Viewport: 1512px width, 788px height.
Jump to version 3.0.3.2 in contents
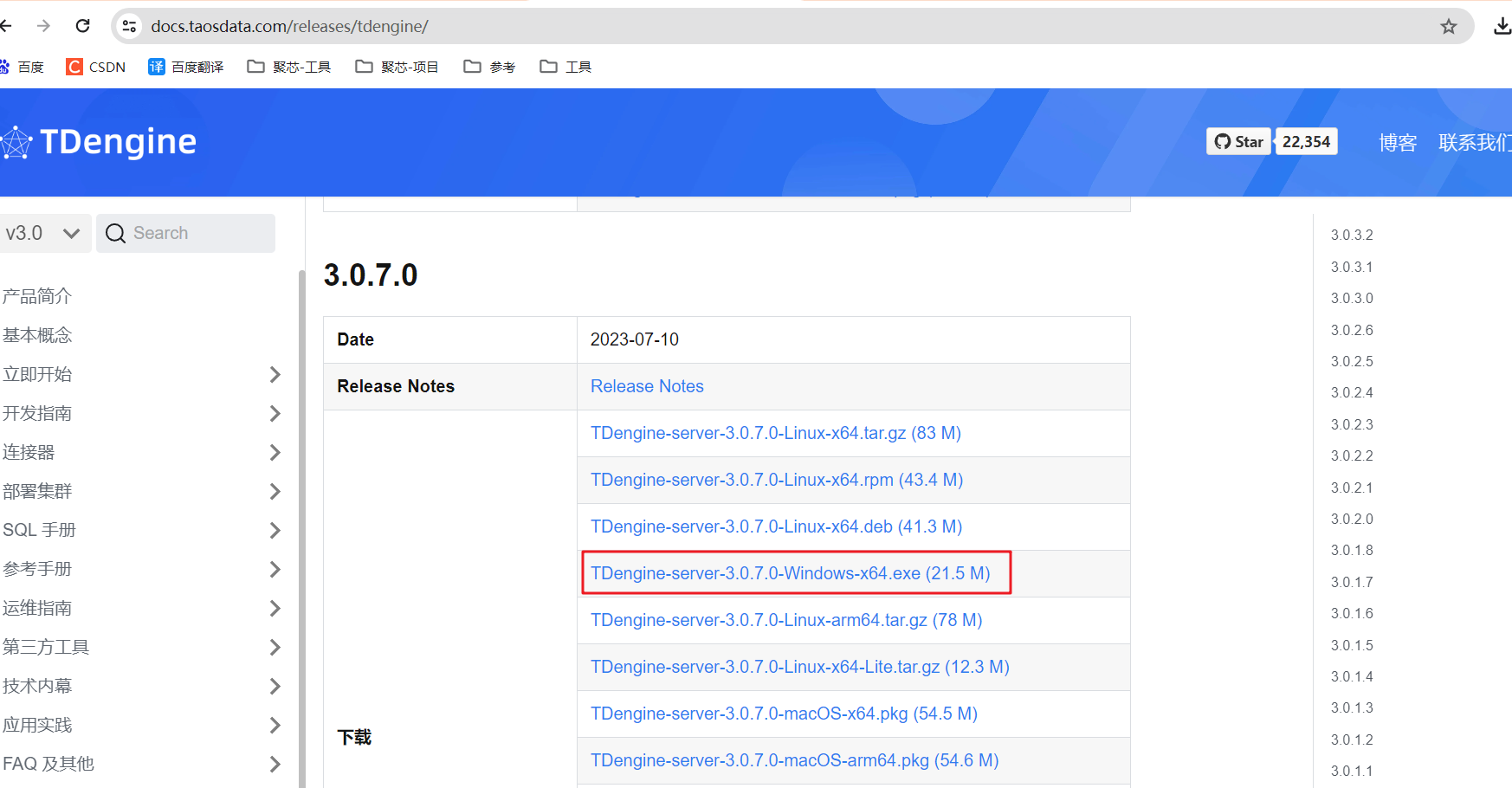1352,235
